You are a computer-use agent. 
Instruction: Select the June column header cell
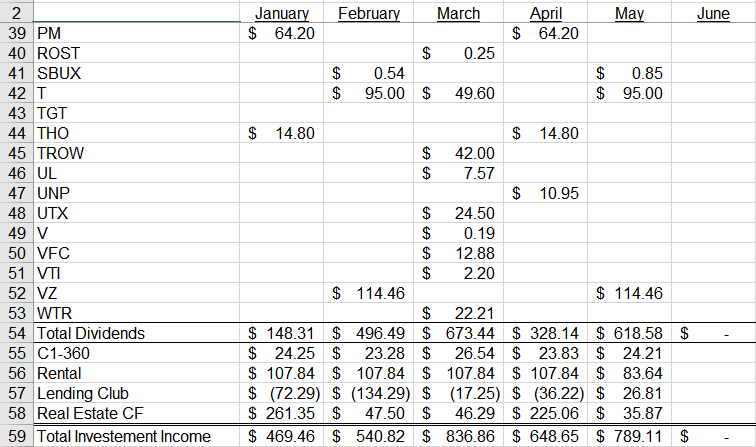[713, 13]
